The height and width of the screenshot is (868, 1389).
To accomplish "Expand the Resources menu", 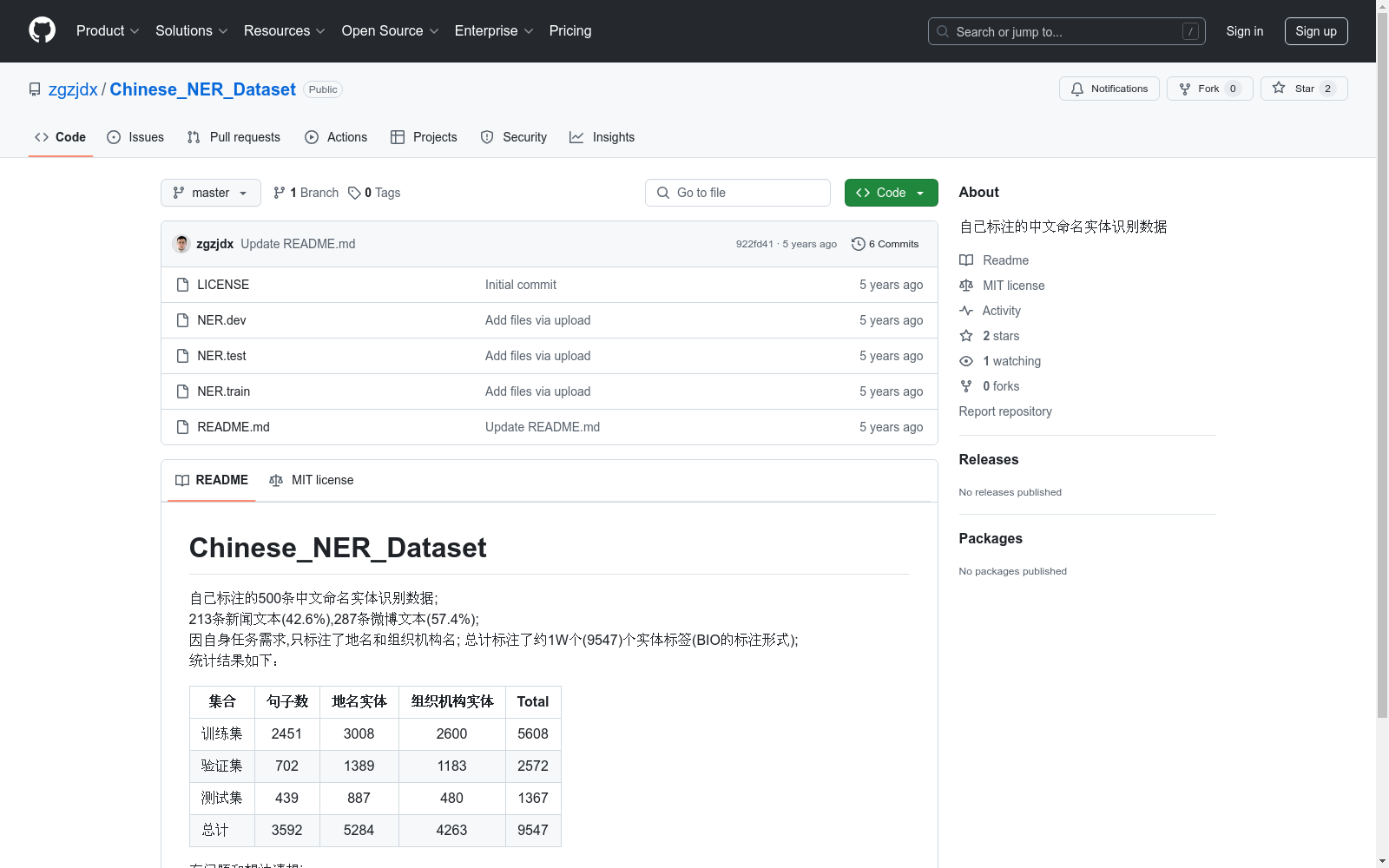I will 285,31.
